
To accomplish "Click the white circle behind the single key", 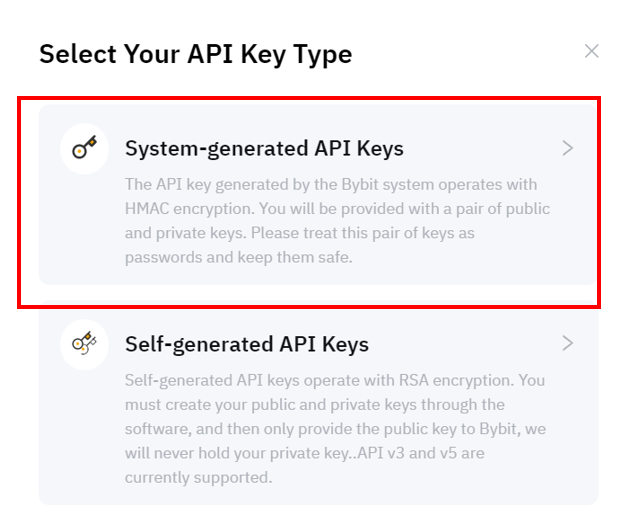I will pyautogui.click(x=84, y=149).
